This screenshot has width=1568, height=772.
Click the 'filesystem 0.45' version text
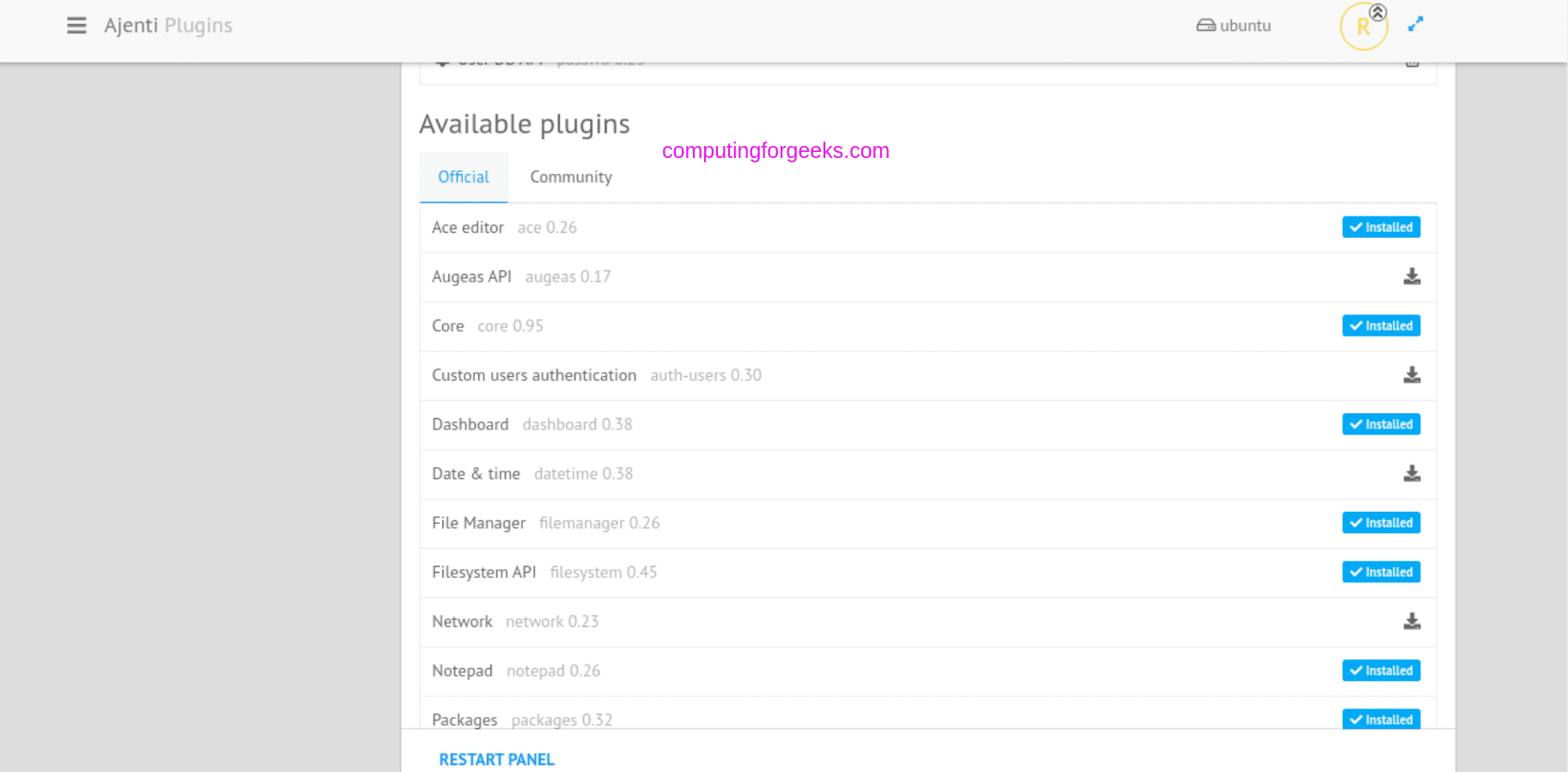click(604, 572)
